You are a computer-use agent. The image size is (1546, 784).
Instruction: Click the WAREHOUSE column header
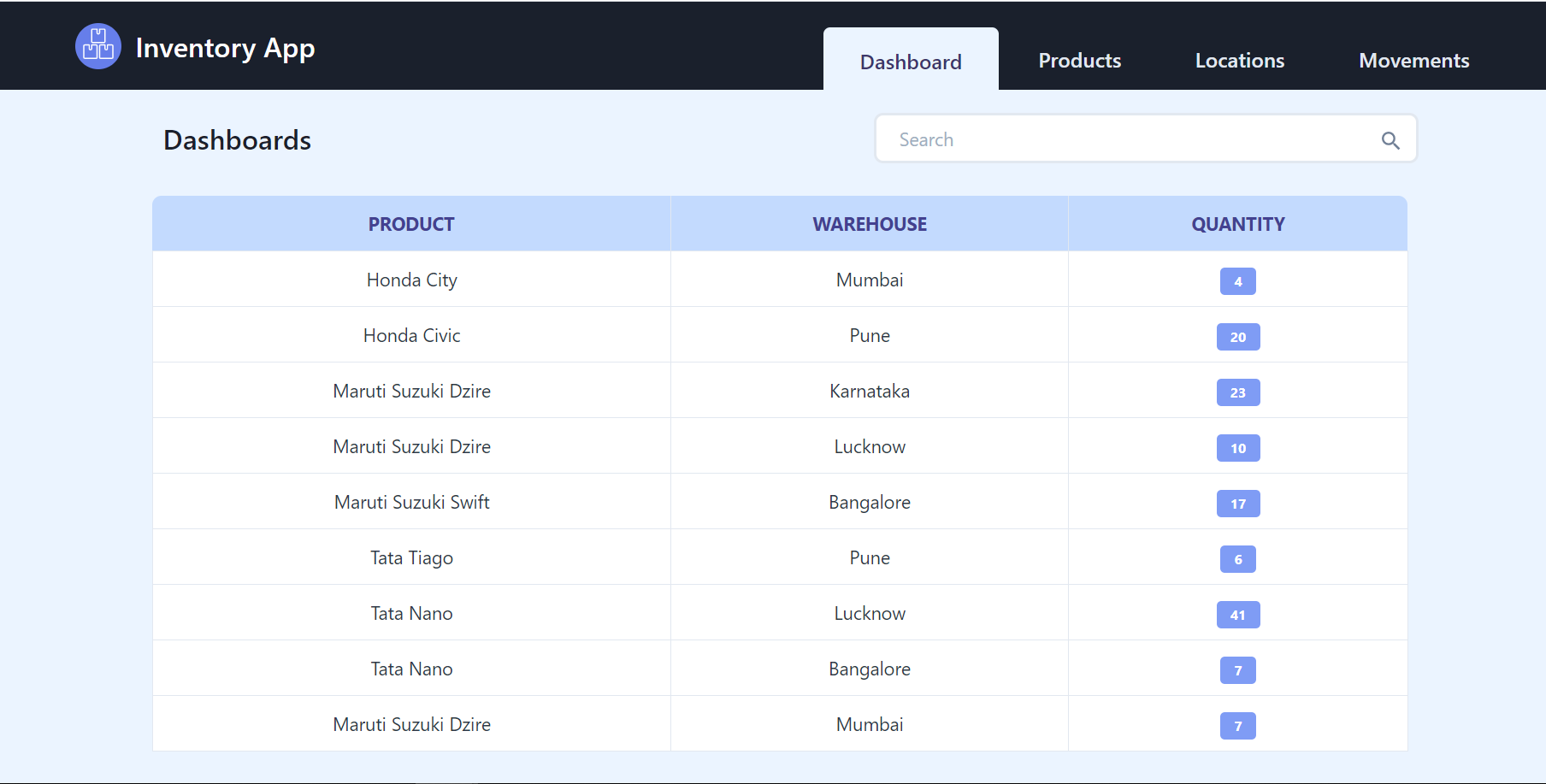pyautogui.click(x=870, y=224)
